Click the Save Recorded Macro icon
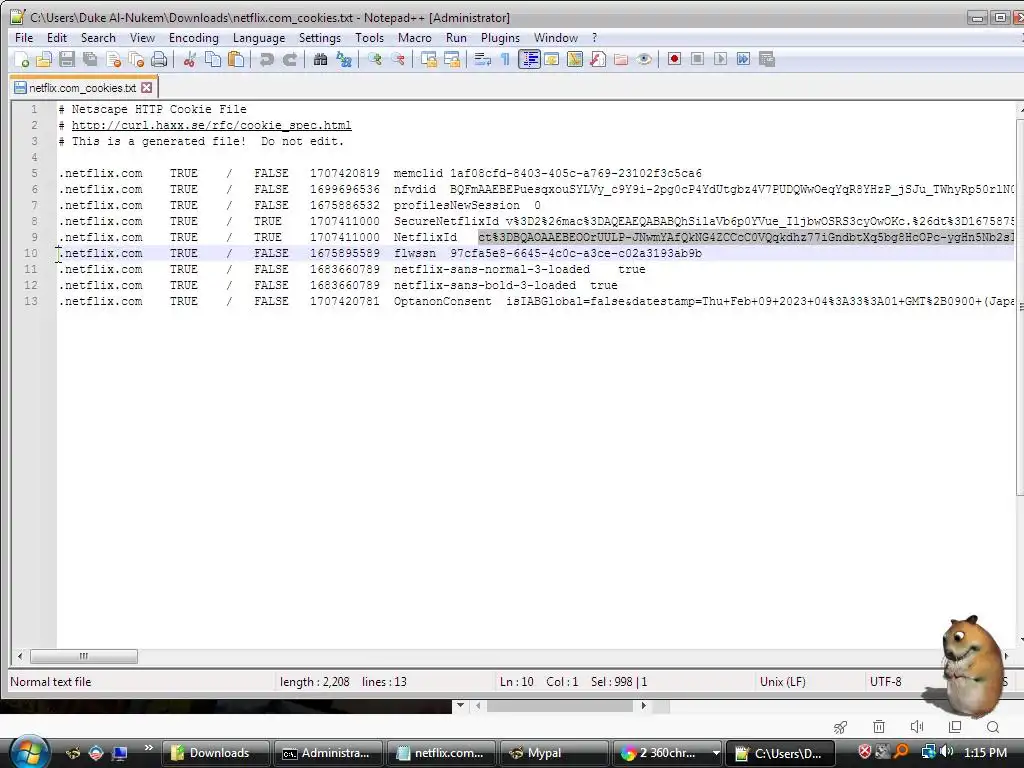 (x=767, y=59)
